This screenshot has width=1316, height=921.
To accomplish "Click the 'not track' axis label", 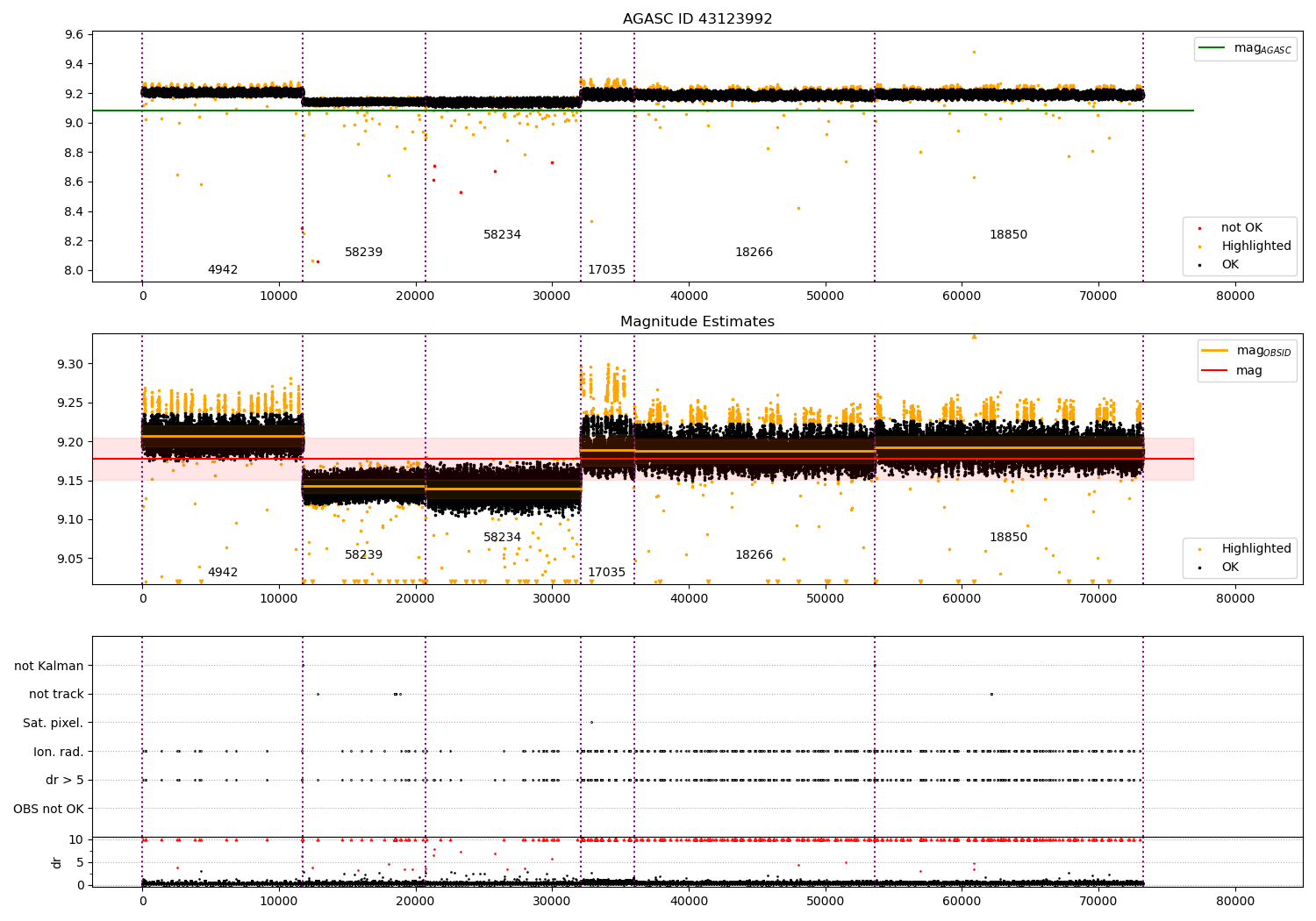I will (x=56, y=695).
